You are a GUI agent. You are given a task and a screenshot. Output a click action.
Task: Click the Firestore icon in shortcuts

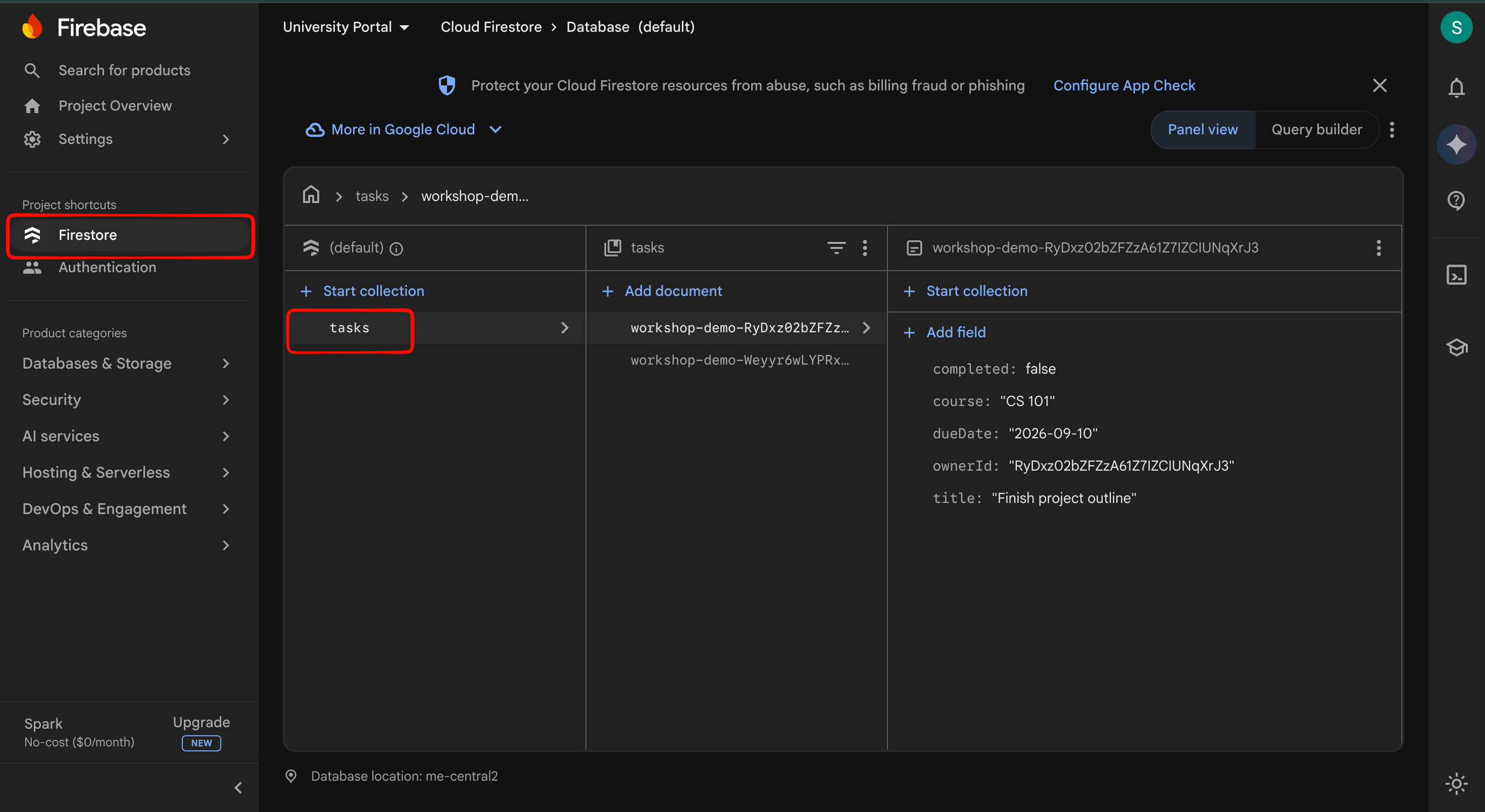point(32,234)
